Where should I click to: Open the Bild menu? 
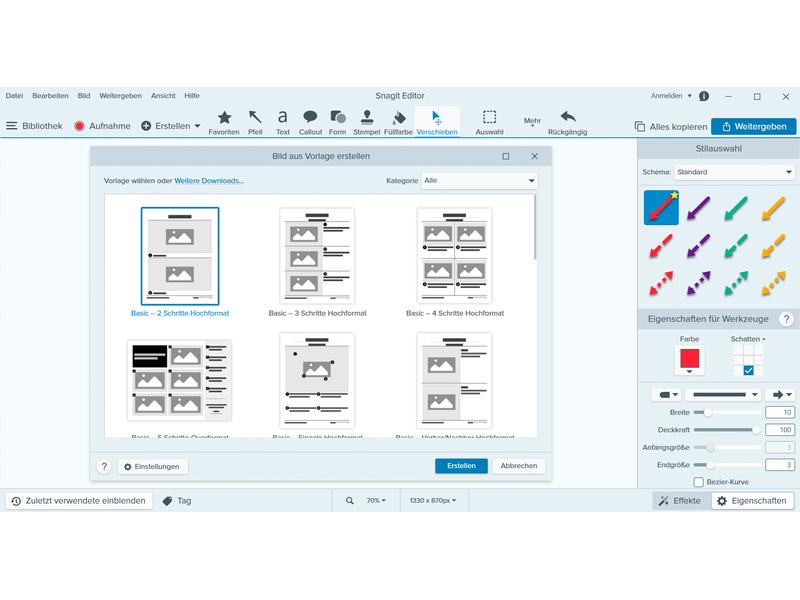point(84,95)
